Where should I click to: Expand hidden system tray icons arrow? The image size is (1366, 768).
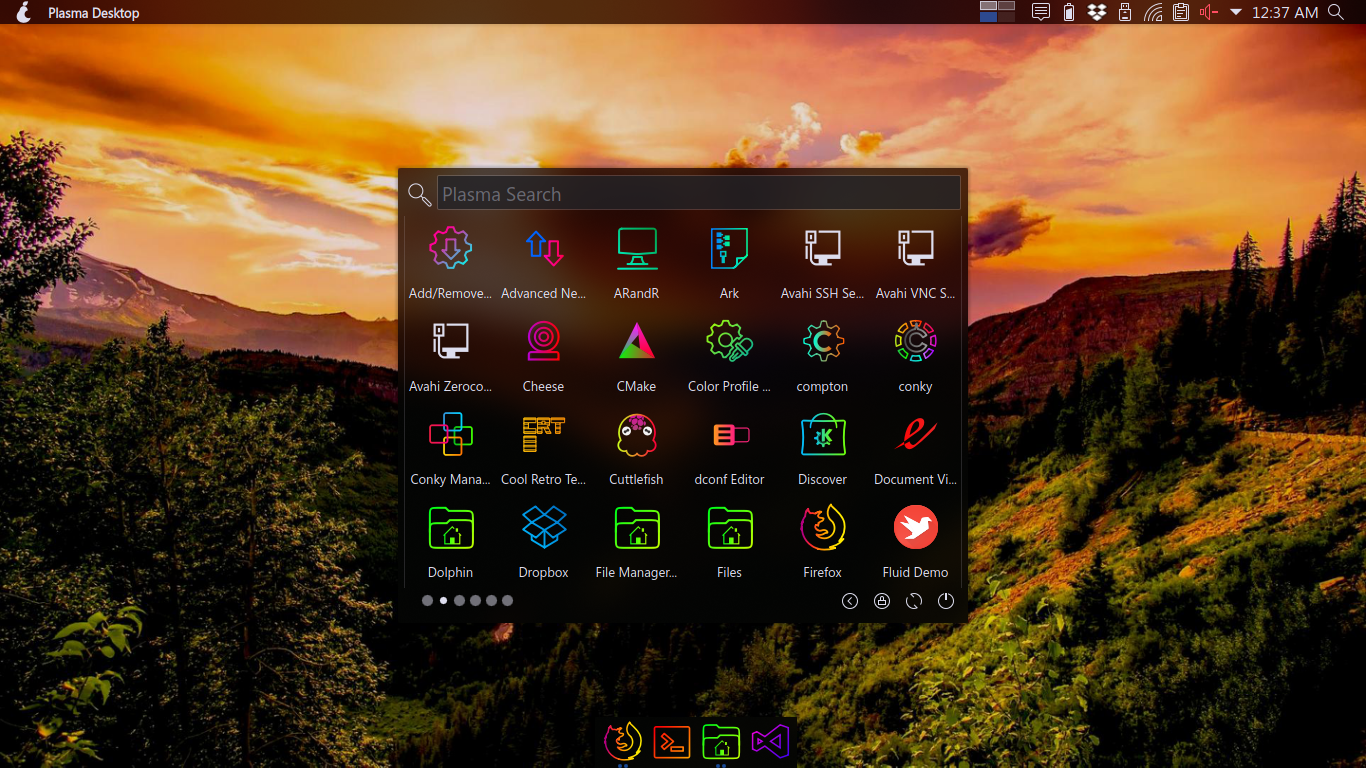(x=1236, y=13)
